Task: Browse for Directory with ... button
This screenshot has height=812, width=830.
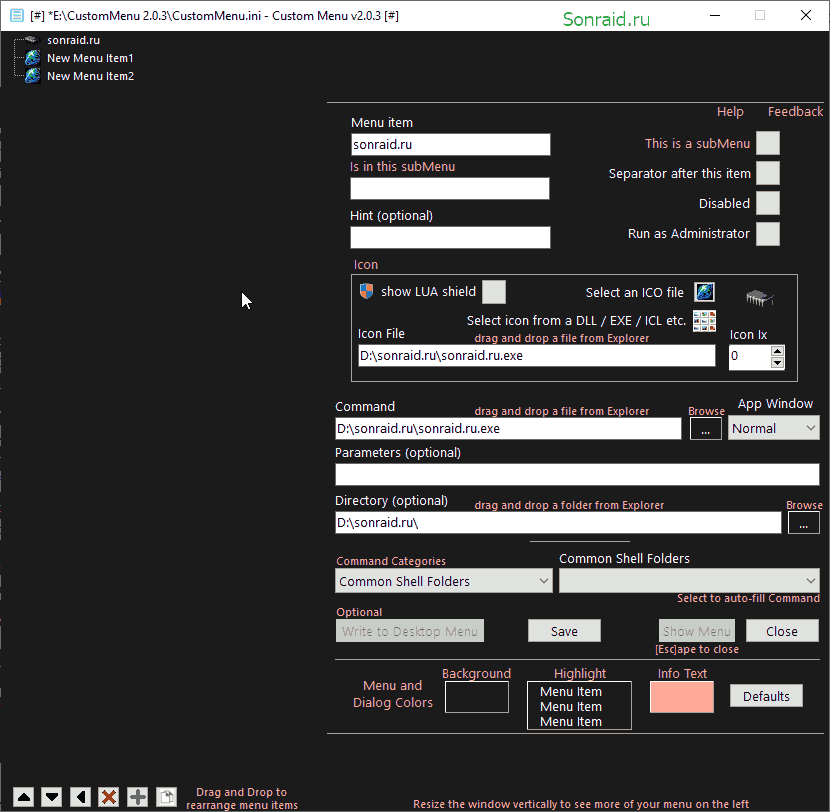Action: 804,522
